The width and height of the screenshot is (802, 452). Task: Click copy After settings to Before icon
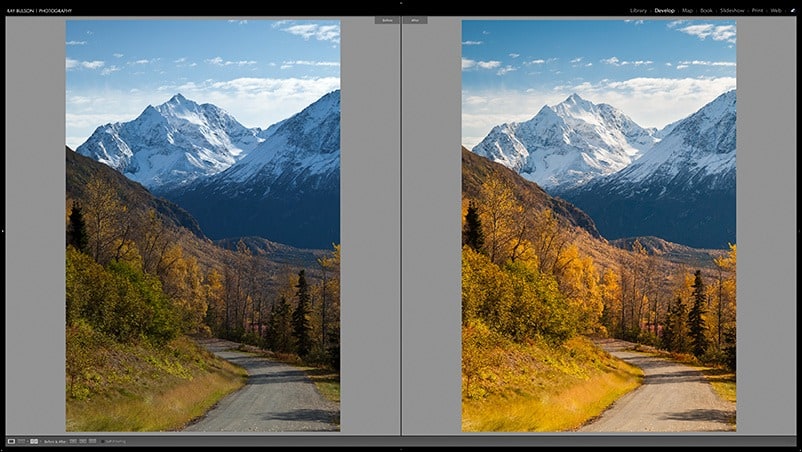pos(83,441)
